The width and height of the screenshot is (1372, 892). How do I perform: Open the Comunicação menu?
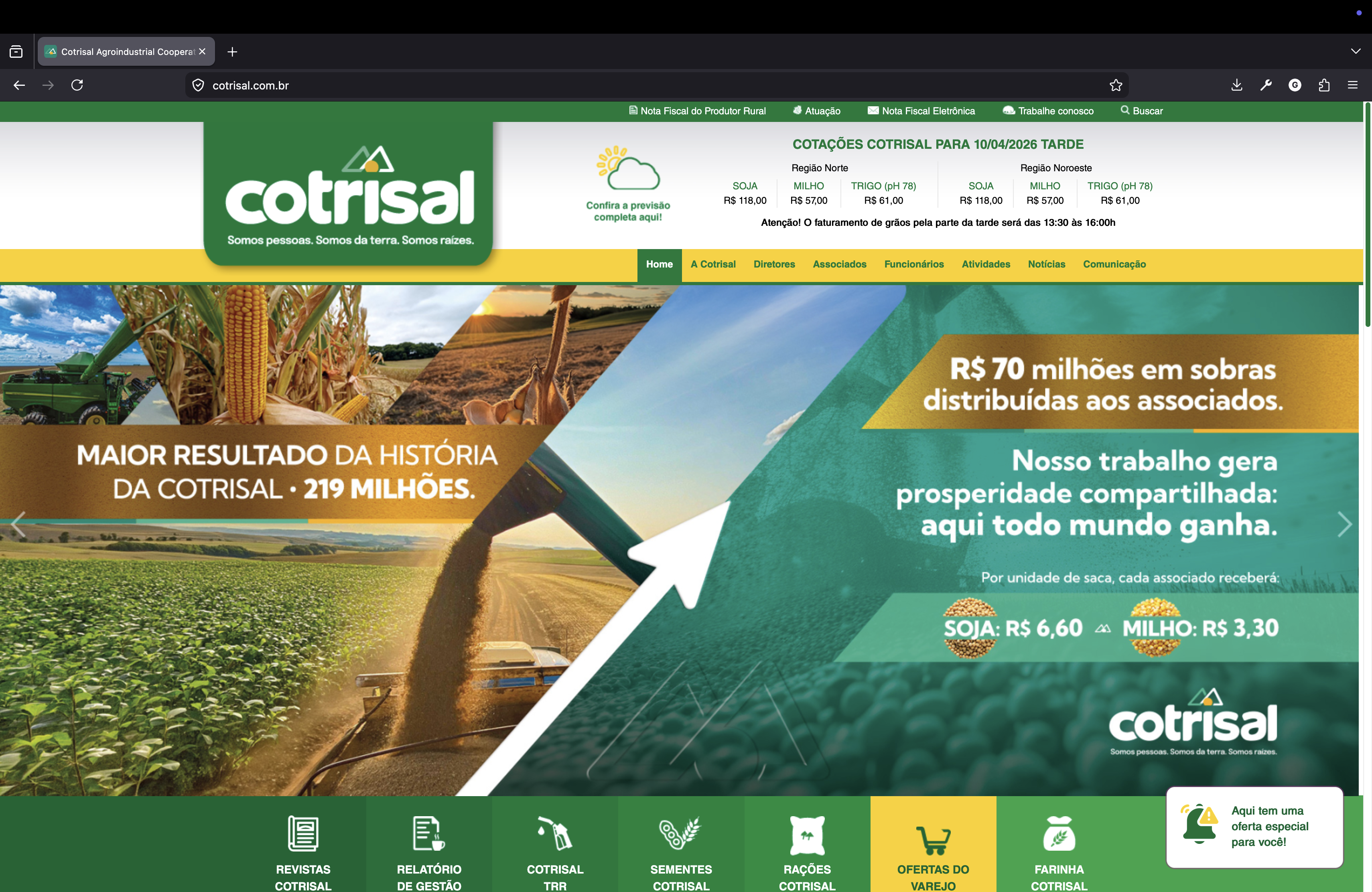[x=1114, y=264]
